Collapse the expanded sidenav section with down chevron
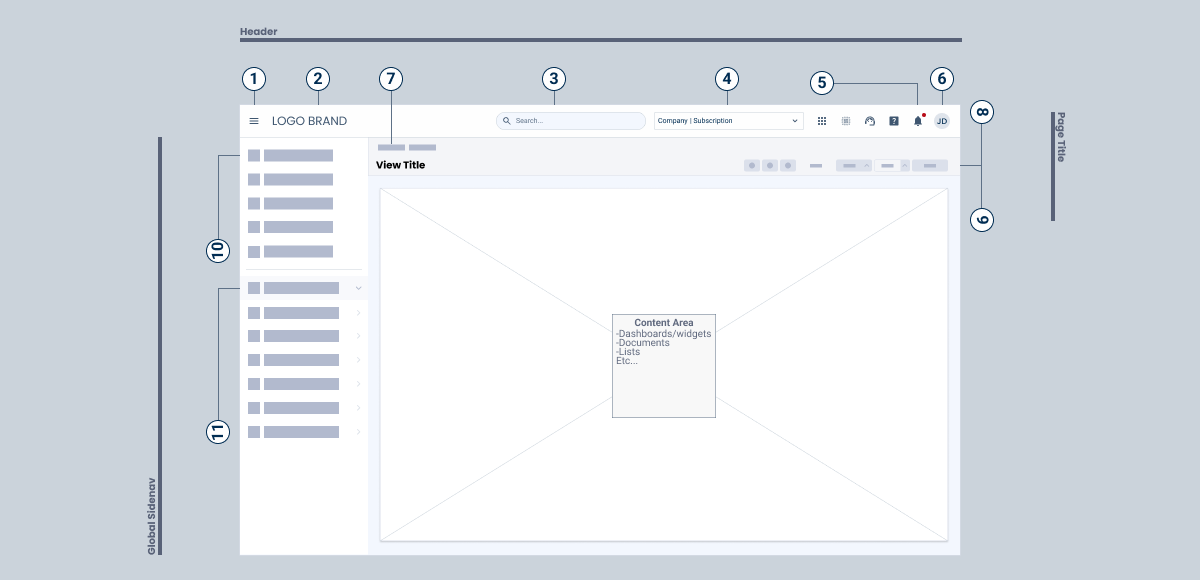Screen dimensions: 1200x580 (x=358, y=288)
